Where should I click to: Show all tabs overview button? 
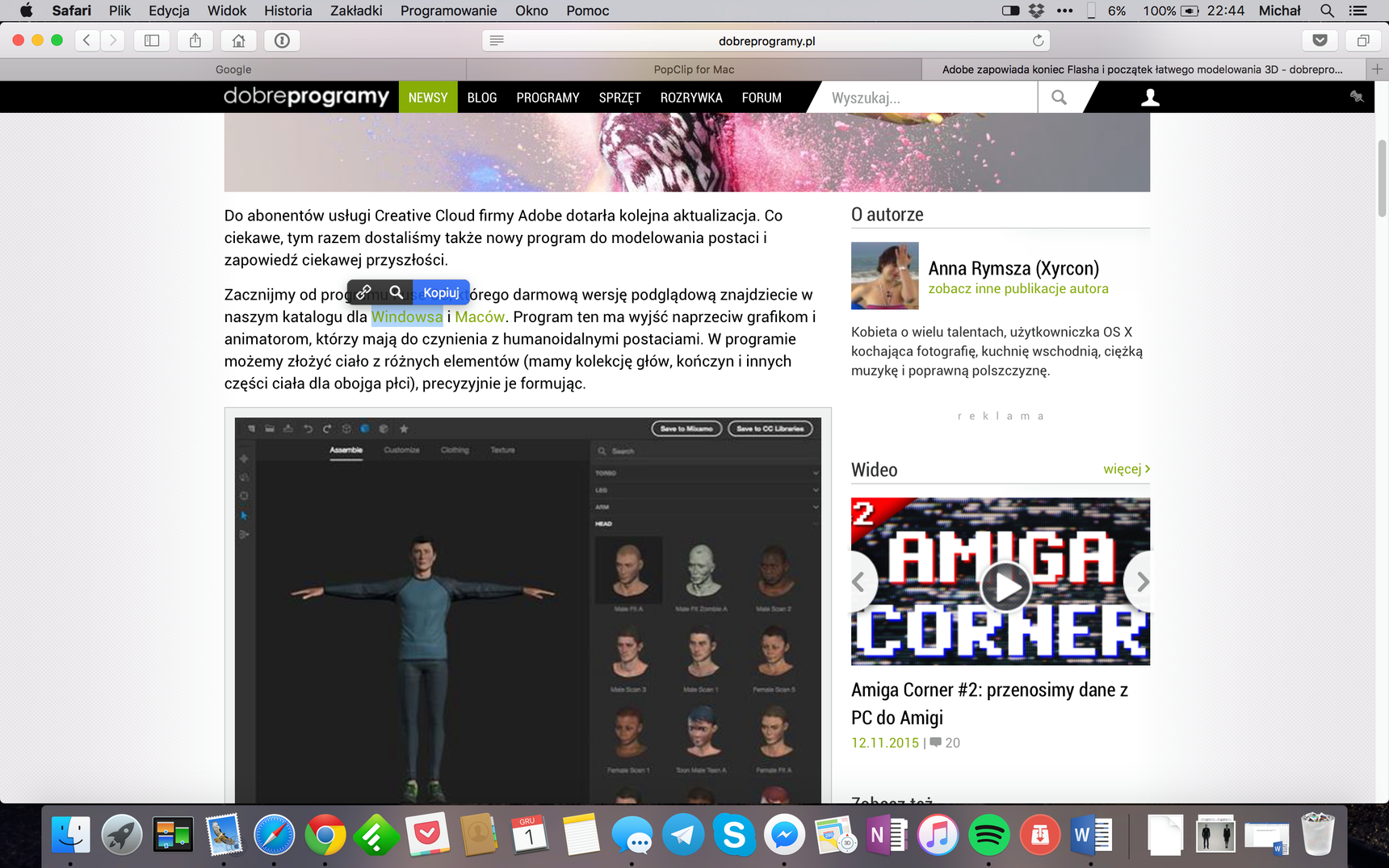(1363, 40)
